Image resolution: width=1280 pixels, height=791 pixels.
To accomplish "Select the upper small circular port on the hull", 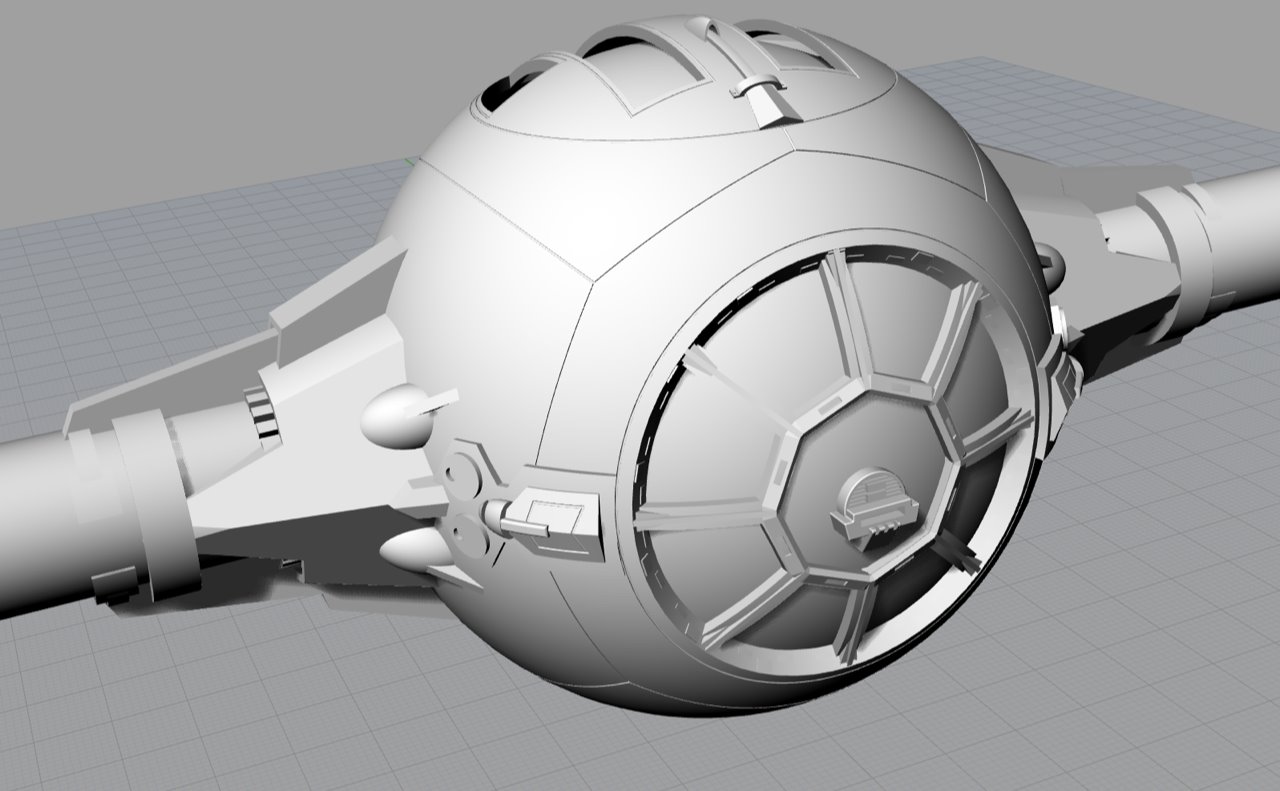I will [461, 469].
